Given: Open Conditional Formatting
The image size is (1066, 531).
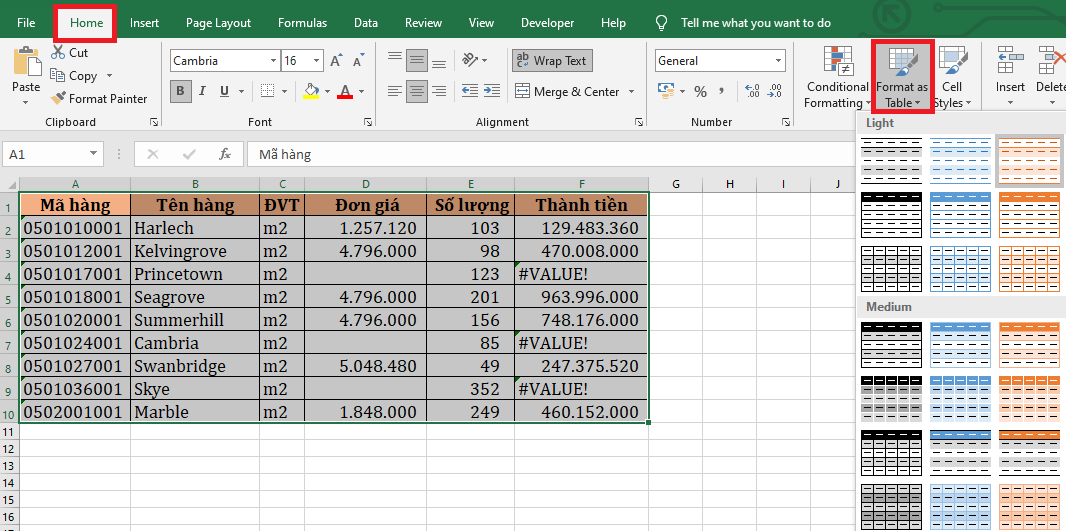Looking at the screenshot, I should [837, 77].
